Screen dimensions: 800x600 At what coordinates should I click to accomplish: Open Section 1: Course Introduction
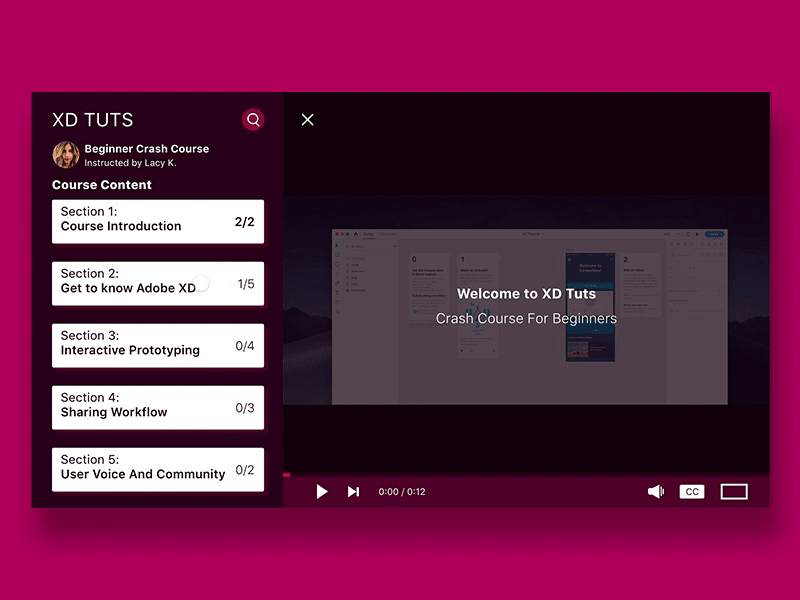[157, 220]
